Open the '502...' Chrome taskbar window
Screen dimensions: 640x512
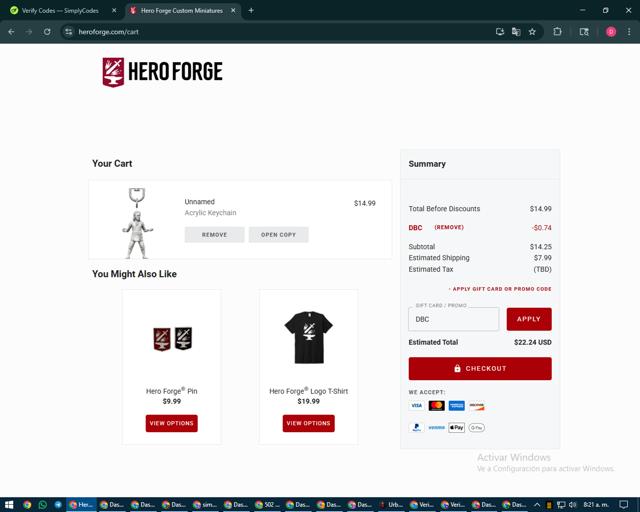point(268,505)
